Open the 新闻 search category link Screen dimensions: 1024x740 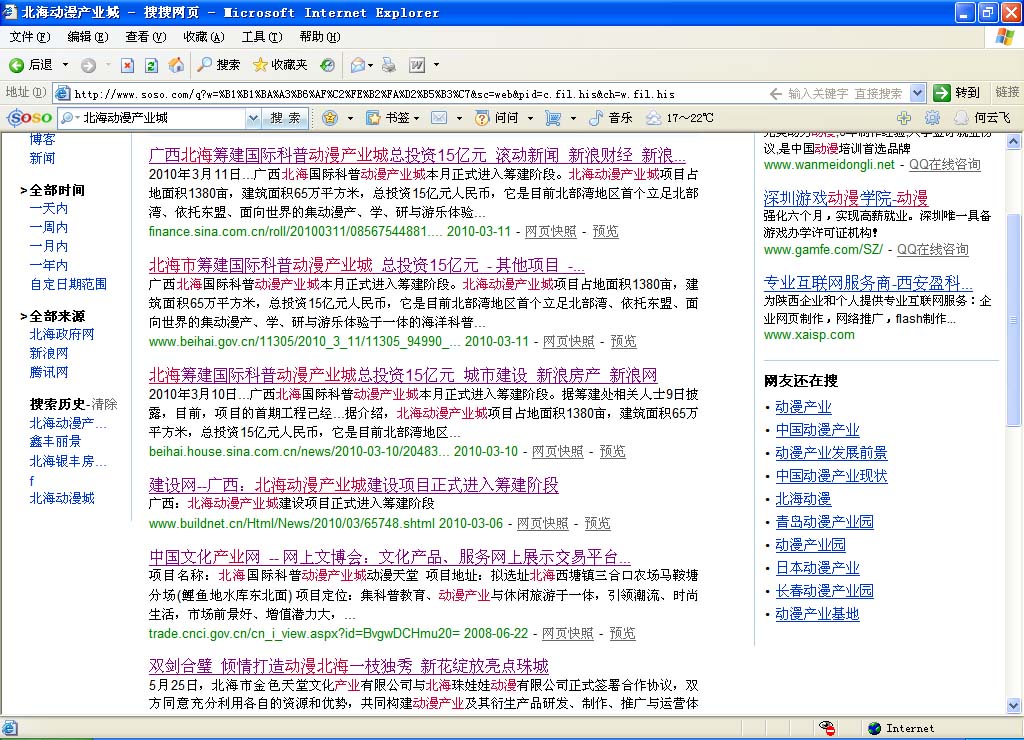pyautogui.click(x=42, y=158)
